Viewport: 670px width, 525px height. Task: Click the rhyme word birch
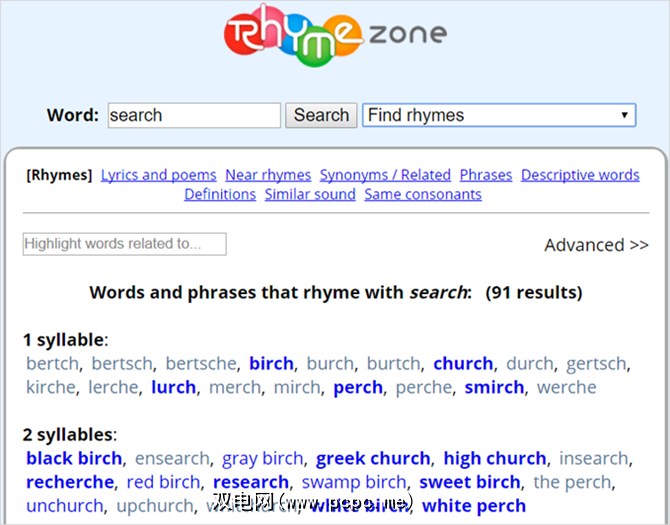pyautogui.click(x=271, y=363)
